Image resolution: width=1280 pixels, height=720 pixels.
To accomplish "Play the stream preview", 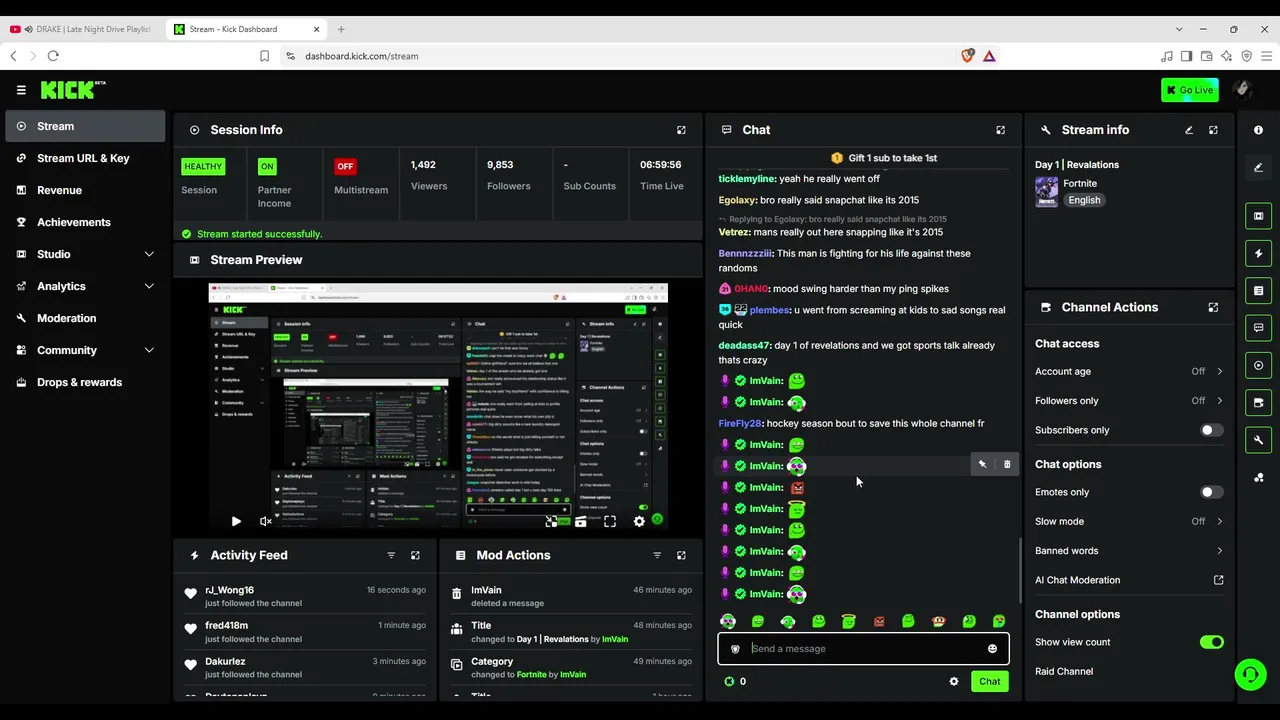I will coord(236,521).
